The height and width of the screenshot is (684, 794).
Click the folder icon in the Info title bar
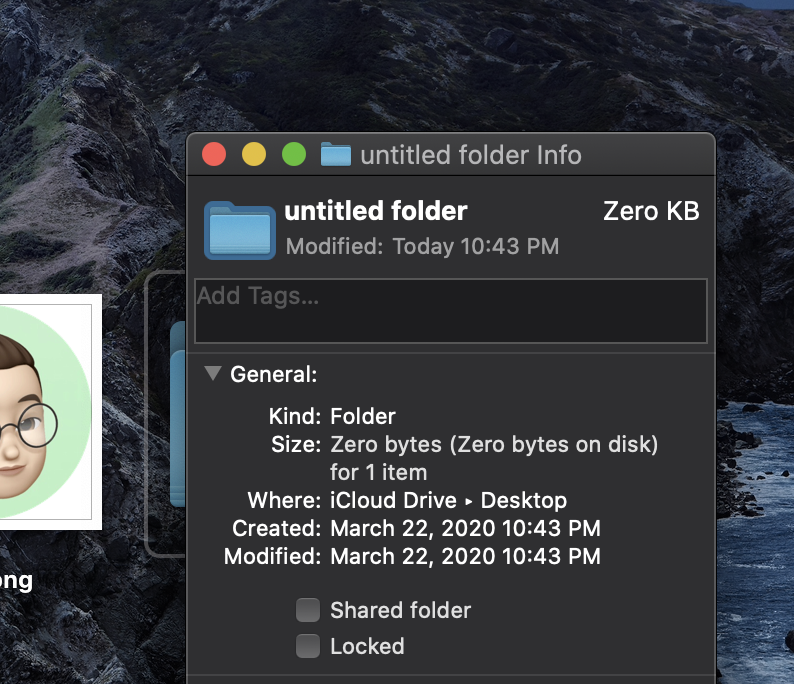(336, 154)
